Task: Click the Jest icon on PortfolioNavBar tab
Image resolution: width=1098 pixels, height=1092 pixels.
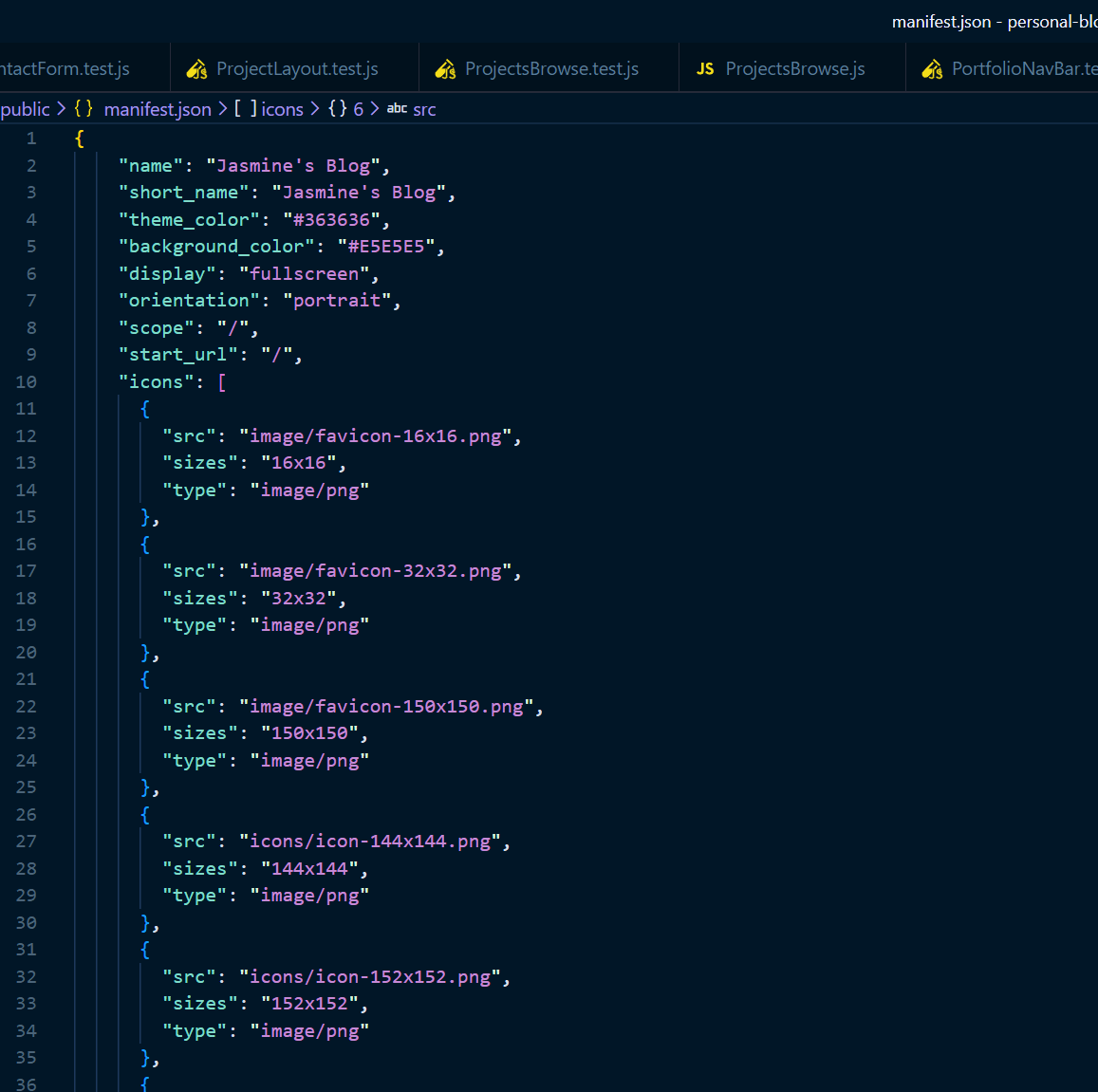Action: pos(933,69)
